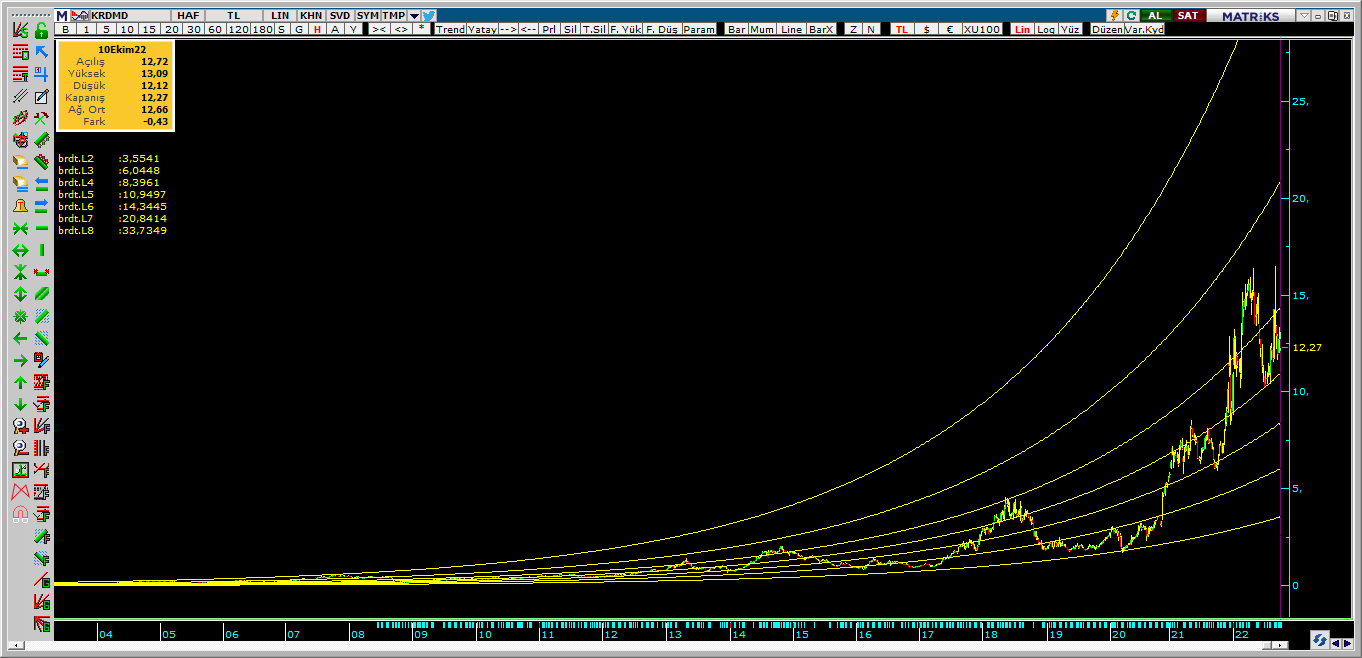Open the KHN menu
The width and height of the screenshot is (1362, 658).
coord(311,16)
